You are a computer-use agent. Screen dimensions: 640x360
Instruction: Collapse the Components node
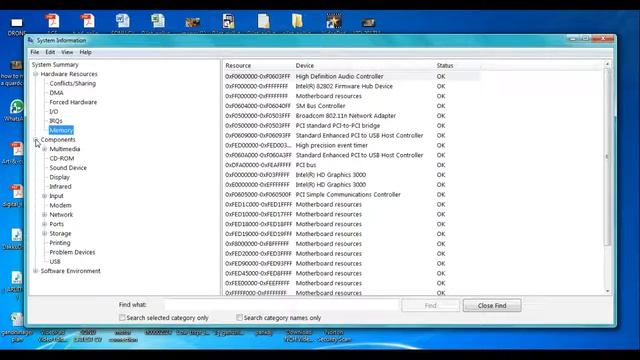[36, 140]
